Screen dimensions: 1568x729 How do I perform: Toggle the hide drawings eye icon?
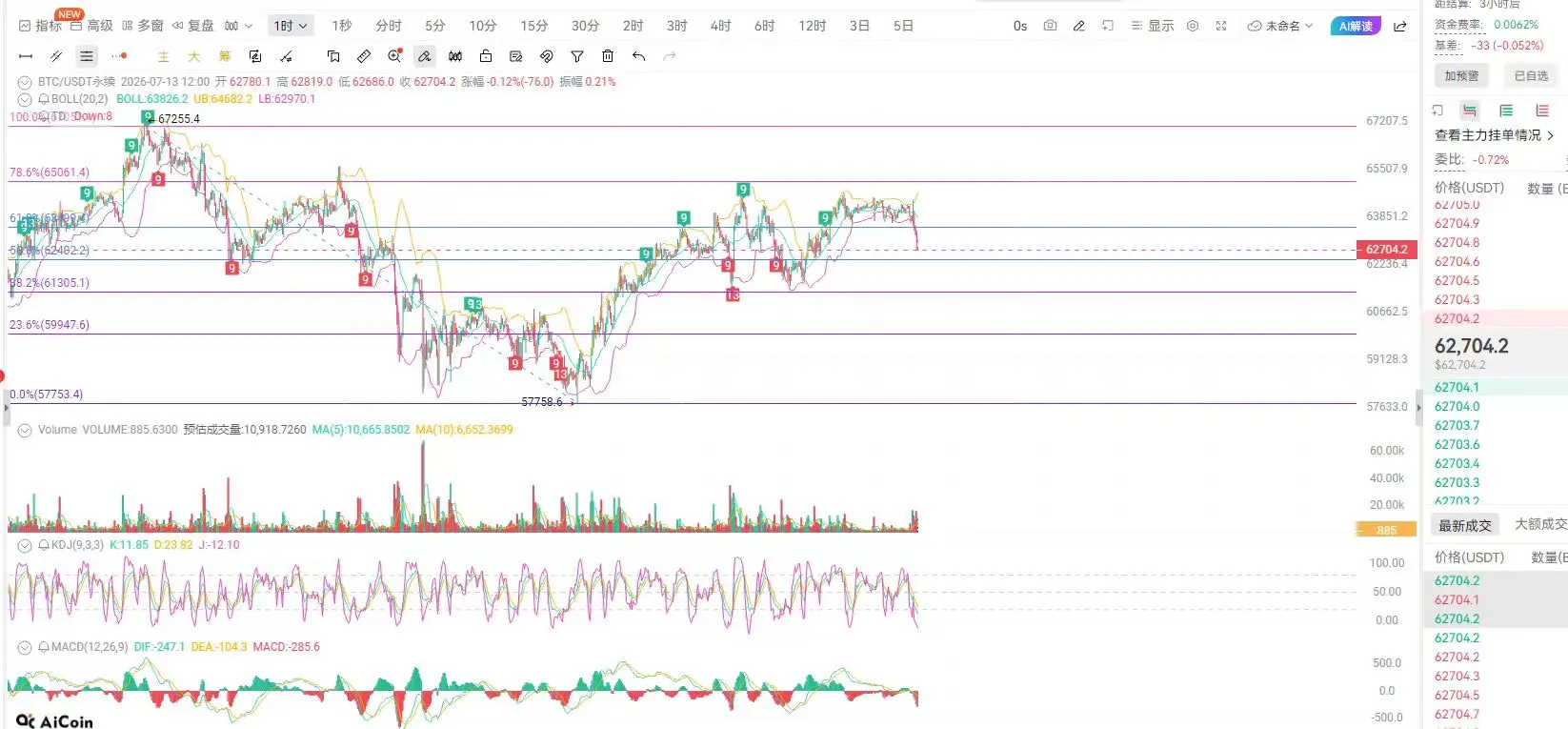[547, 56]
